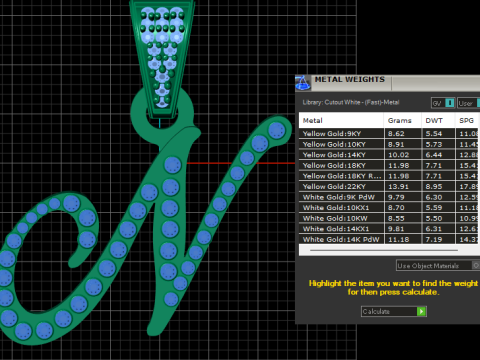This screenshot has width=480, height=360.
Task: Click the 5.59 DWT value
Action: pyautogui.click(x=434, y=207)
